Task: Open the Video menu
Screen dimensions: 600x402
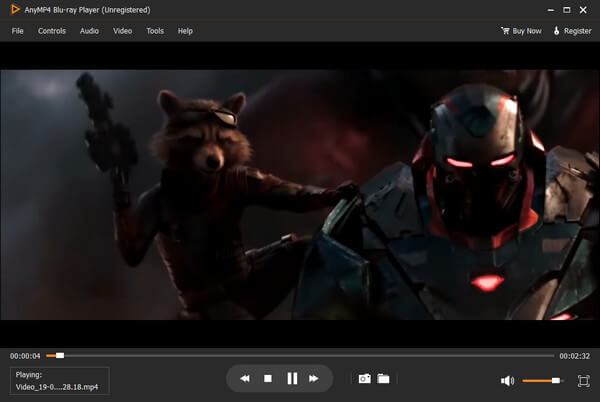Action: tap(122, 31)
